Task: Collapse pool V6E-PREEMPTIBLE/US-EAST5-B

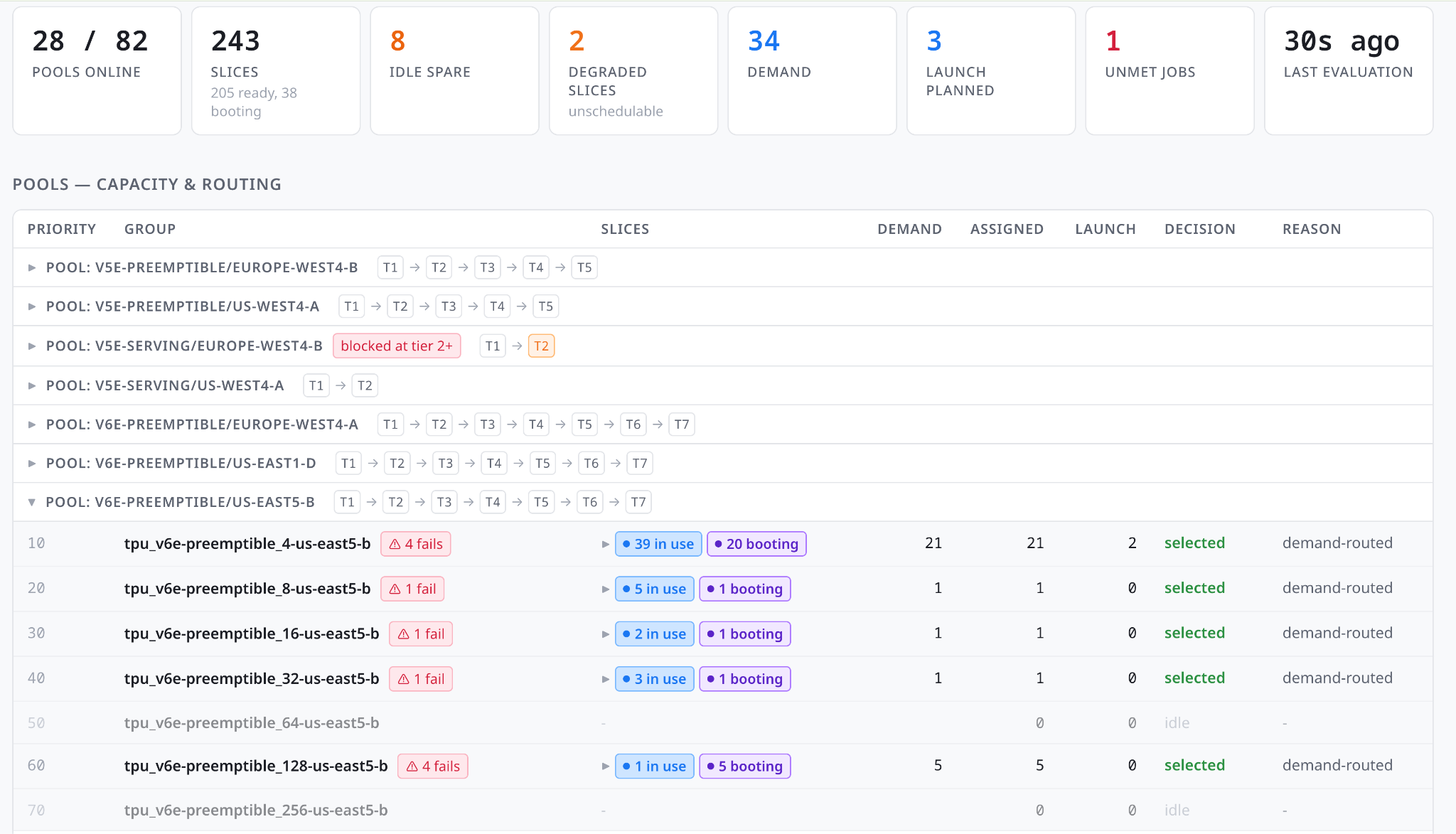Action: click(32, 502)
